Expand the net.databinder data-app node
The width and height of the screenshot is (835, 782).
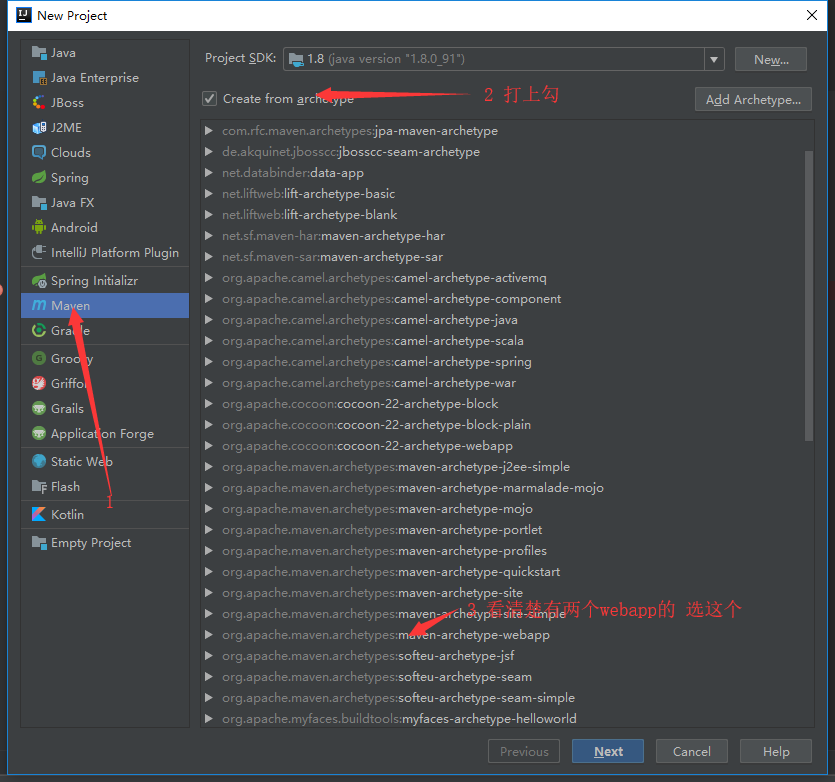[209, 173]
